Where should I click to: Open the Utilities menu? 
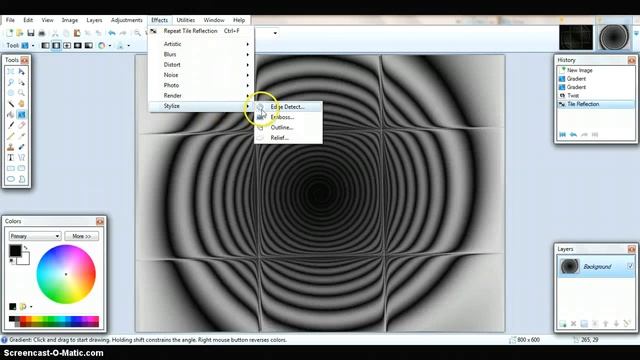(186, 20)
